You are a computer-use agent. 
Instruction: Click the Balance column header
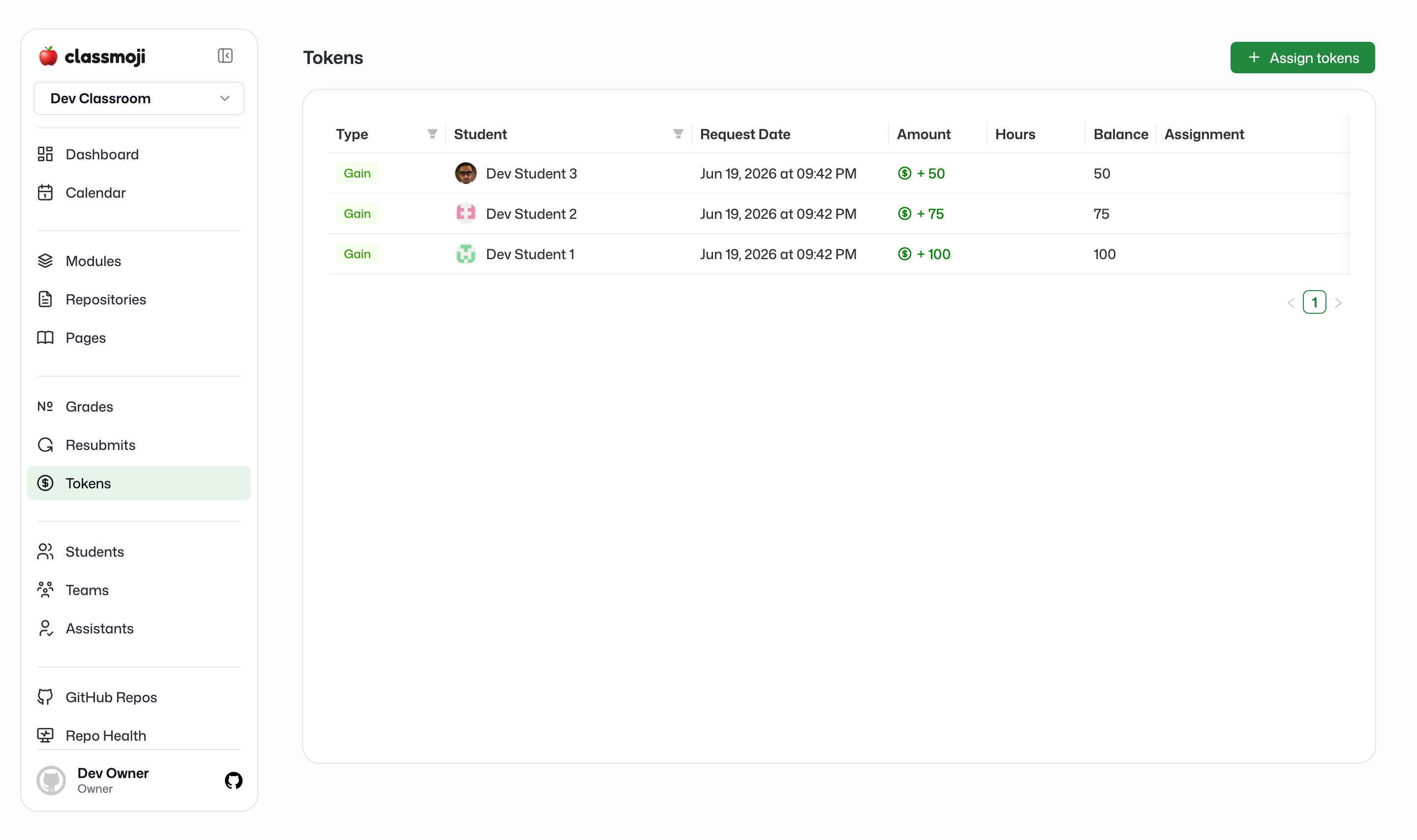[x=1121, y=134]
